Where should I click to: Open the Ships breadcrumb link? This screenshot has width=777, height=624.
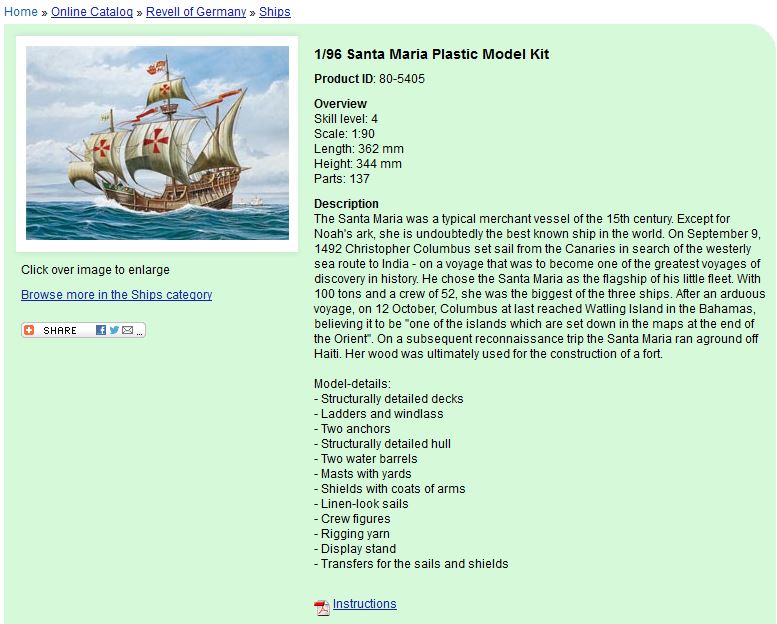[275, 11]
